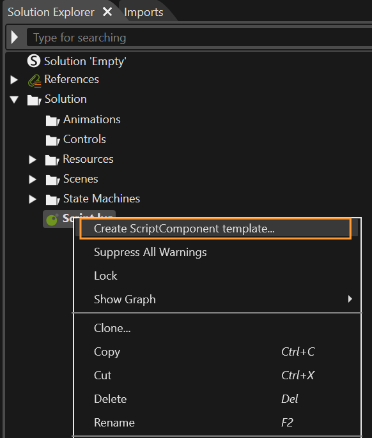Select the Controls folder icon
372x439 pixels.
53,140
